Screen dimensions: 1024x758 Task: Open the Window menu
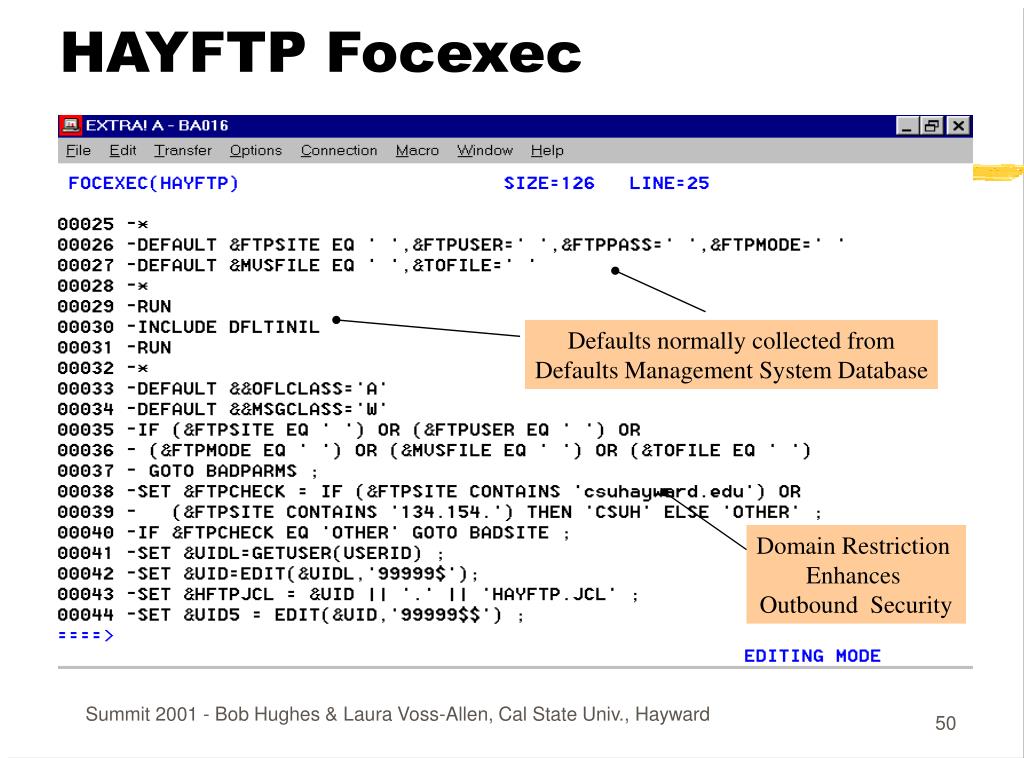click(x=485, y=151)
